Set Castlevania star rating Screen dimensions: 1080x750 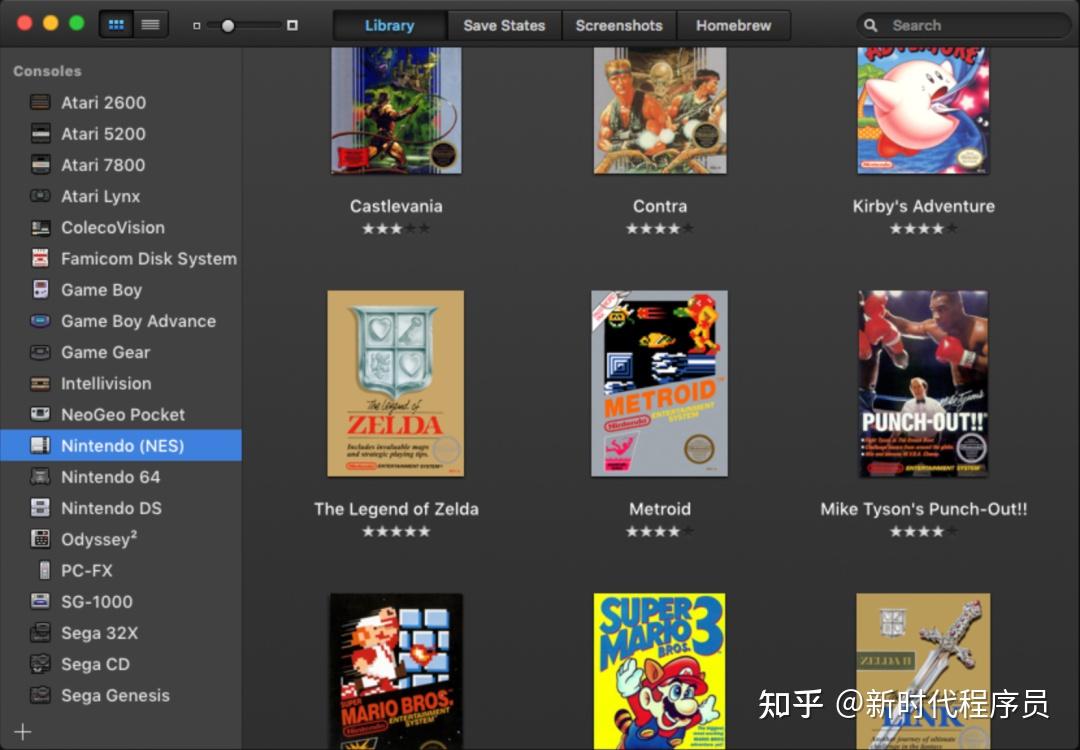point(396,228)
